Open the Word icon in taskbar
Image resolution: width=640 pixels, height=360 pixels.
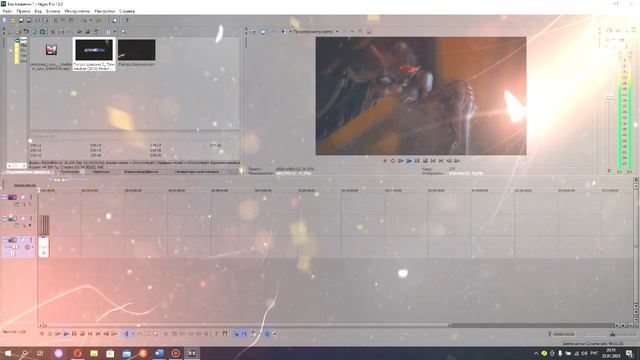click(159, 353)
